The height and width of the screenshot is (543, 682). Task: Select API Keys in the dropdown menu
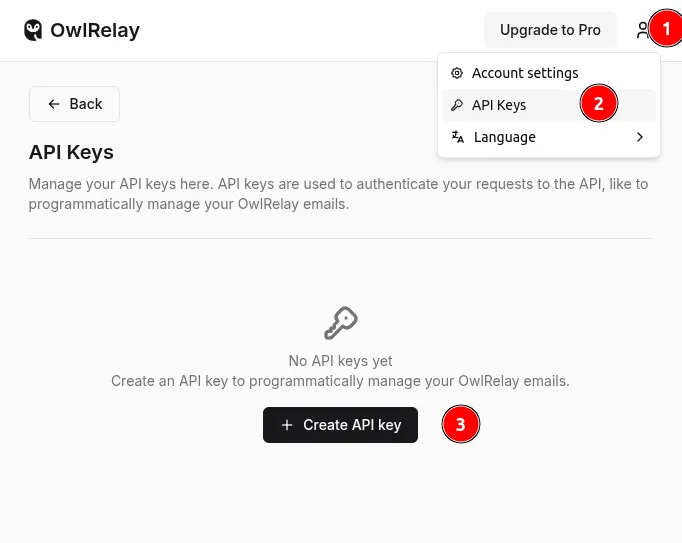(x=499, y=105)
